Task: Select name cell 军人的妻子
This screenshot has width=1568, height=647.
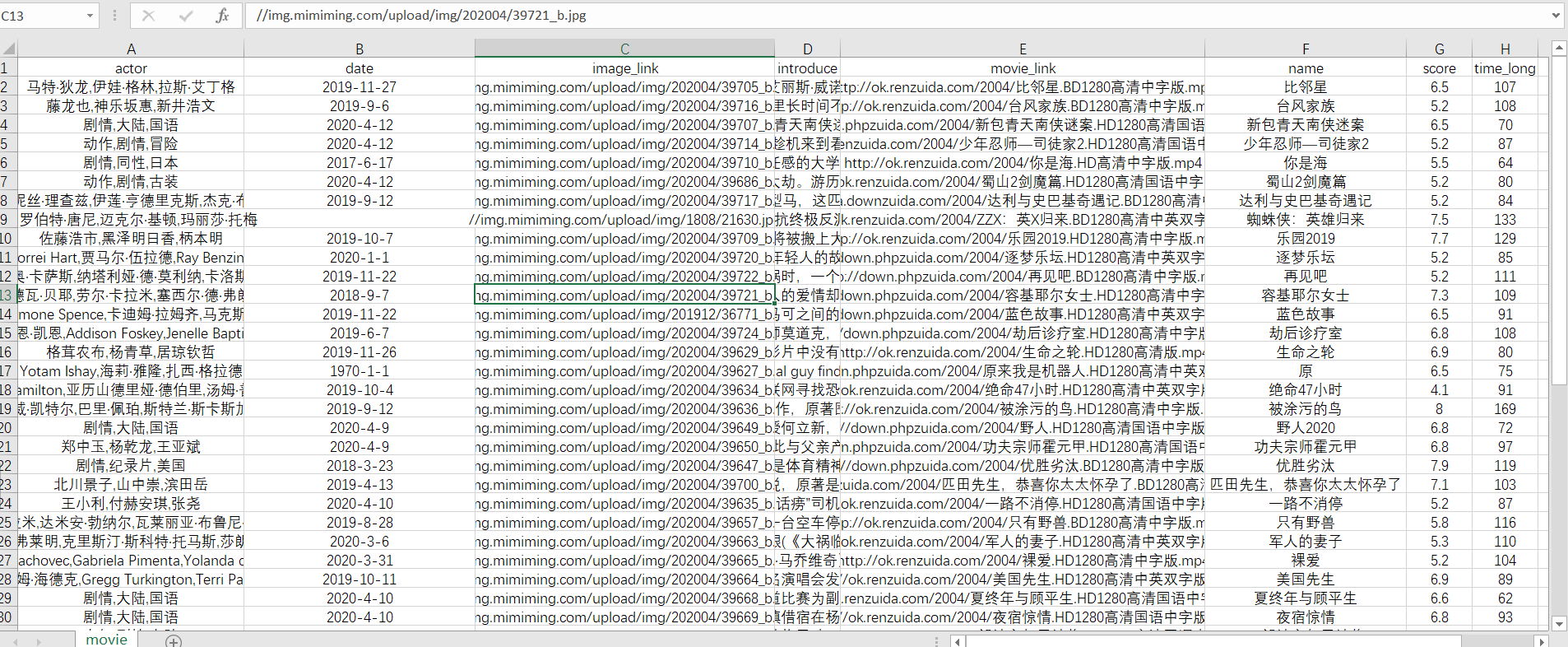Action: (x=1306, y=542)
